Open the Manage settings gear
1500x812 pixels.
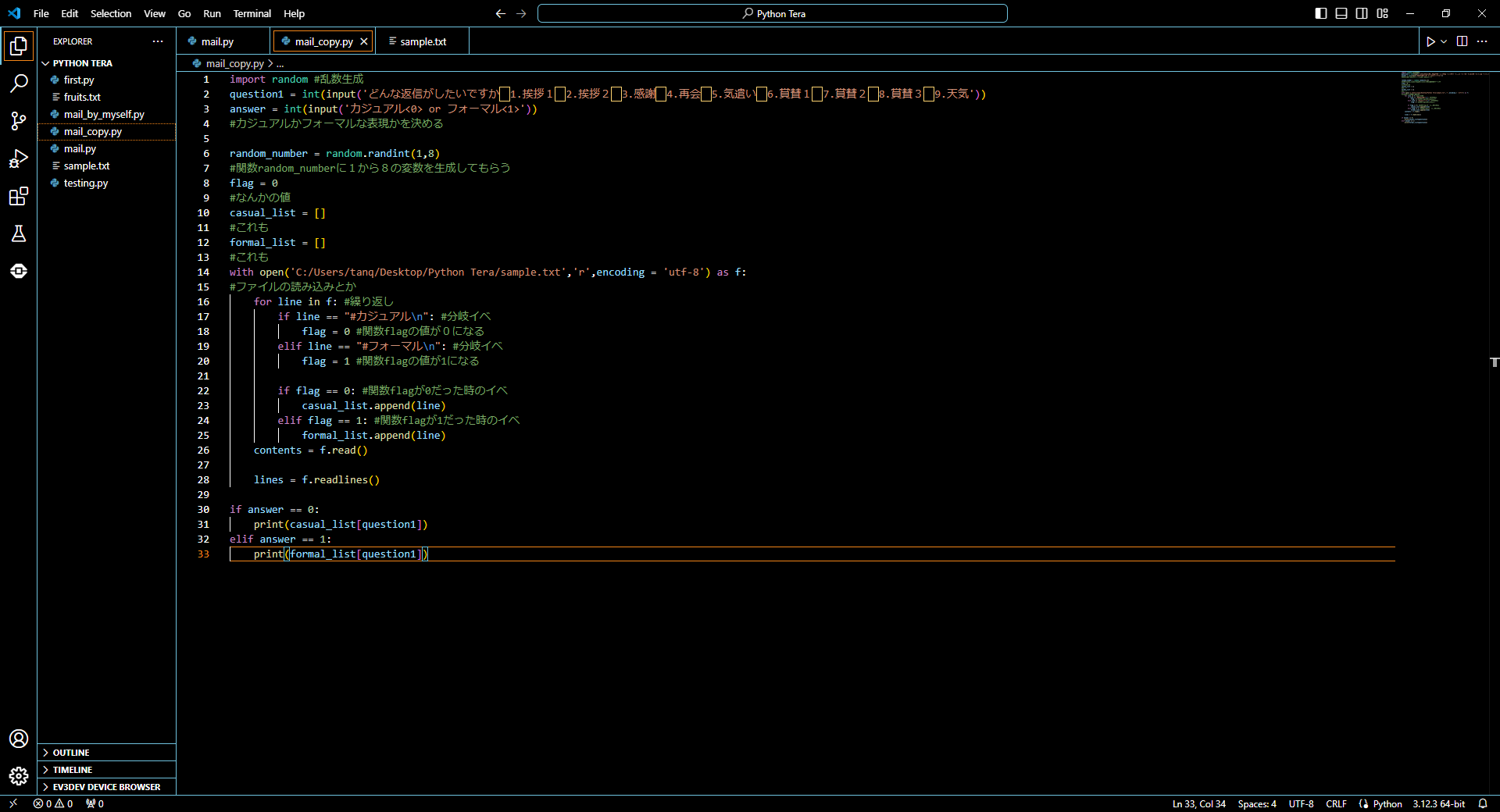(19, 776)
